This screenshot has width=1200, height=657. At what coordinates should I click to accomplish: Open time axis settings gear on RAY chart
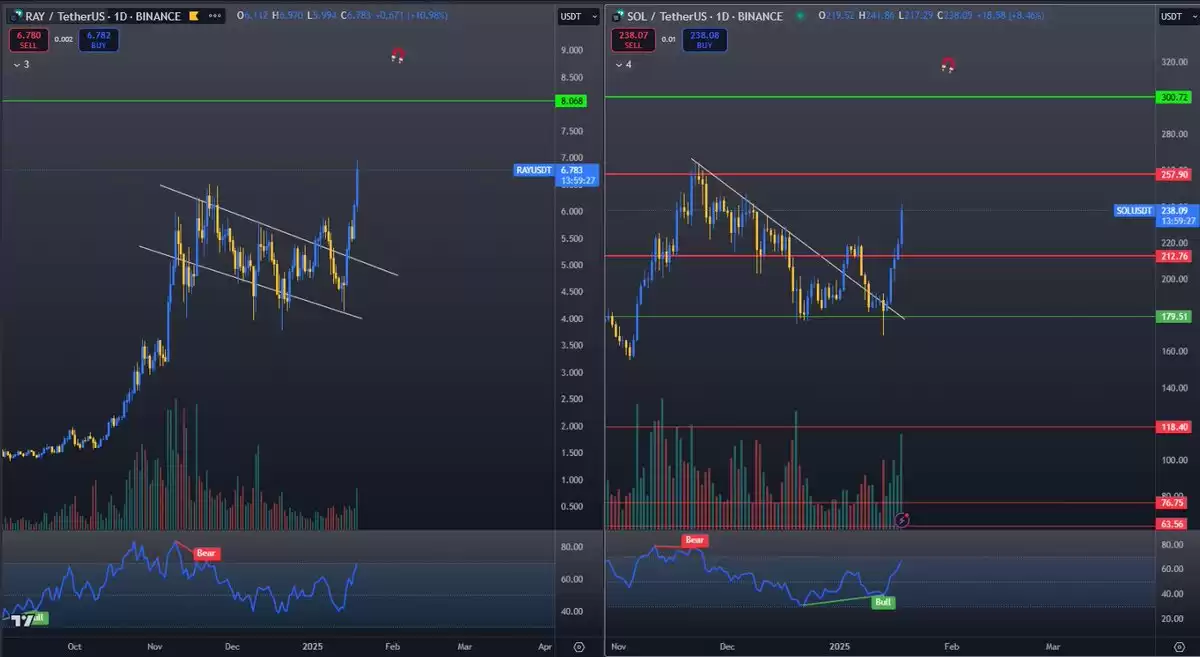[x=580, y=646]
